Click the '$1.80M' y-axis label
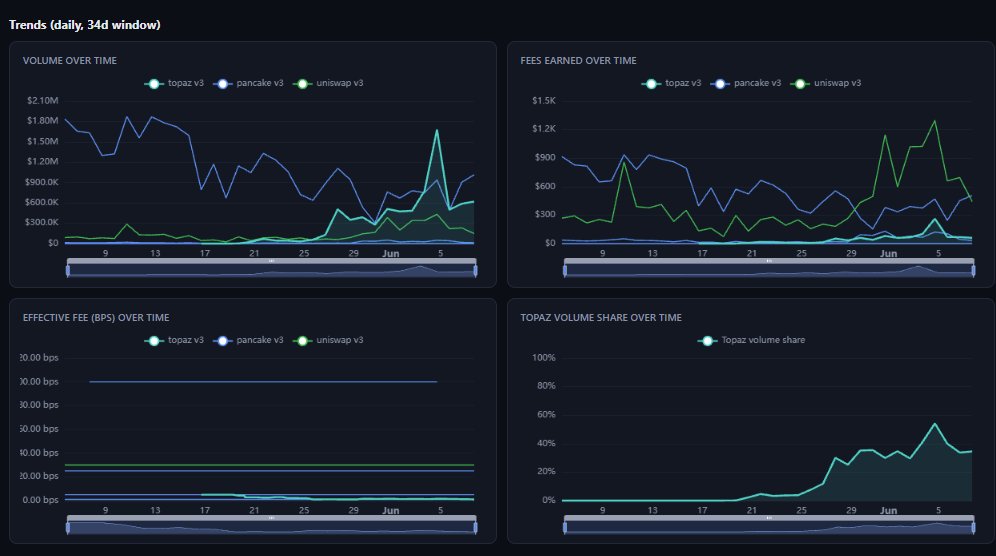Screen dimensions: 996x556 pos(43,121)
